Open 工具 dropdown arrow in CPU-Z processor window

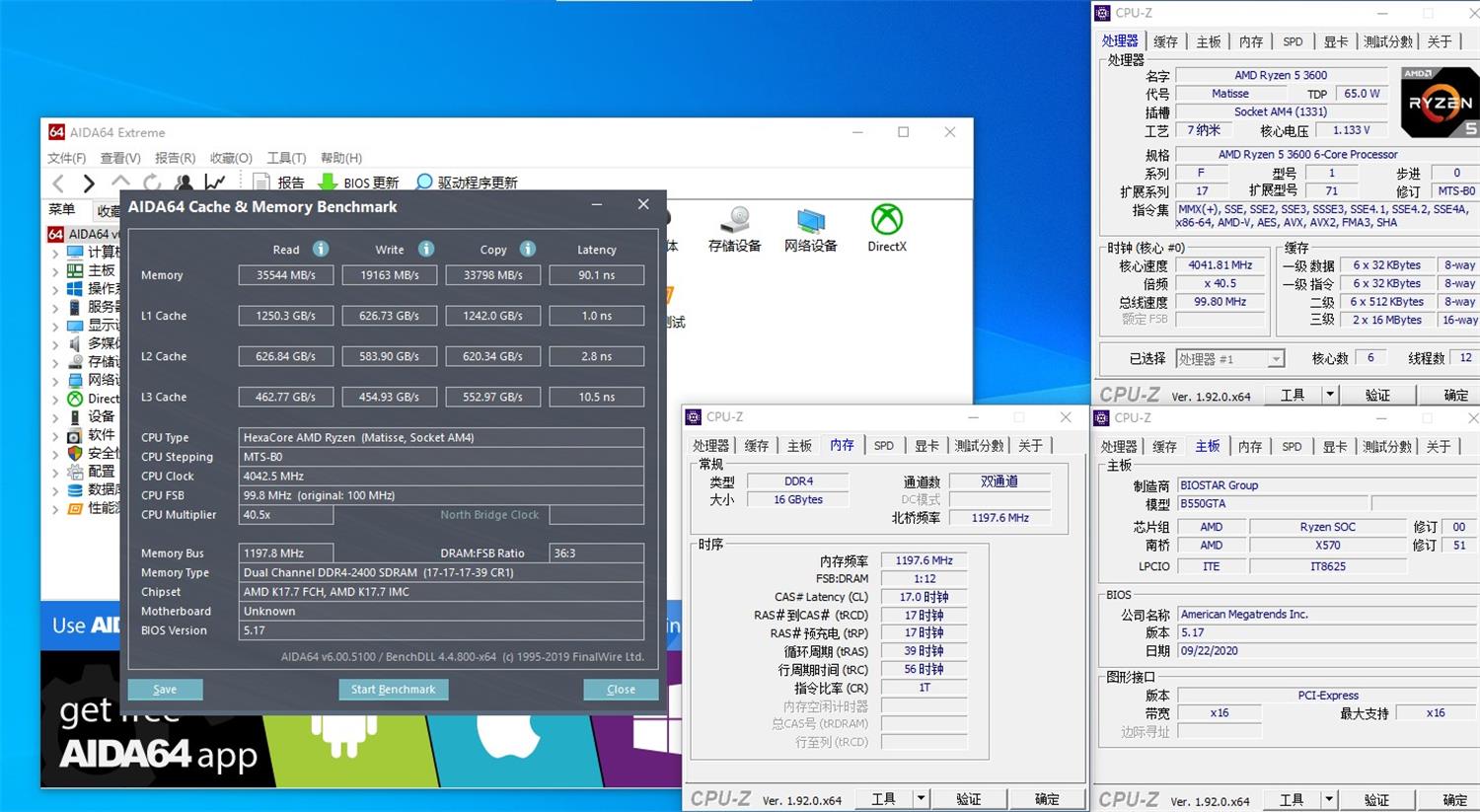pos(1329,395)
